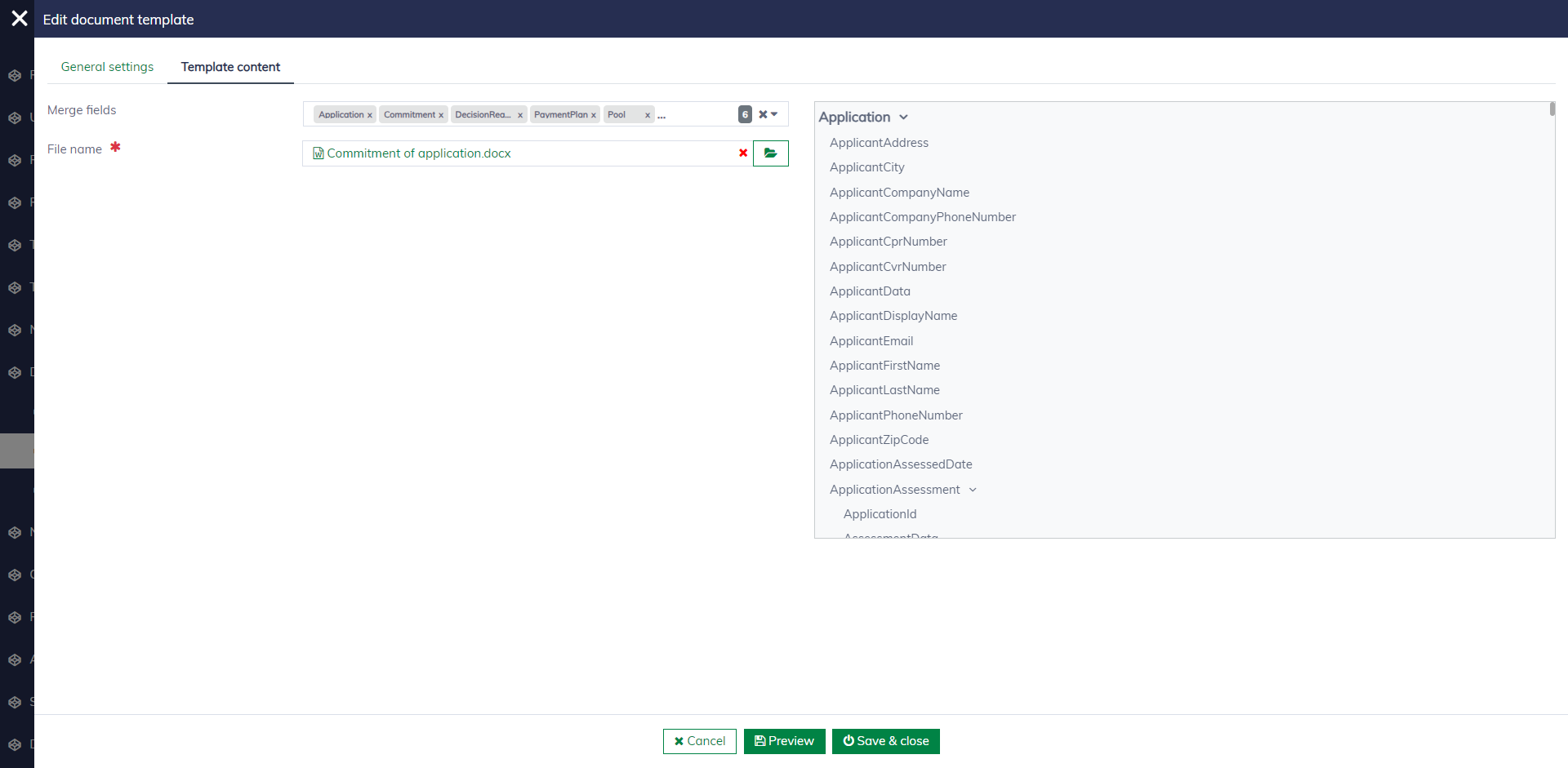This screenshot has height=768, width=1568.
Task: Remove the attached file using the red X
Action: [743, 153]
